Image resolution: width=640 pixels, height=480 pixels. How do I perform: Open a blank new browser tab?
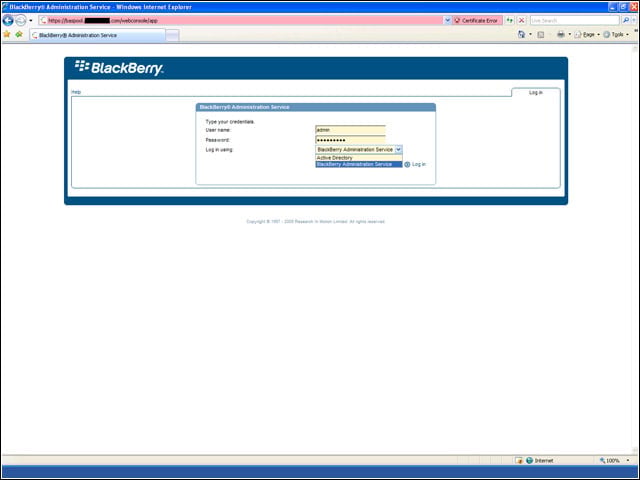point(172,36)
